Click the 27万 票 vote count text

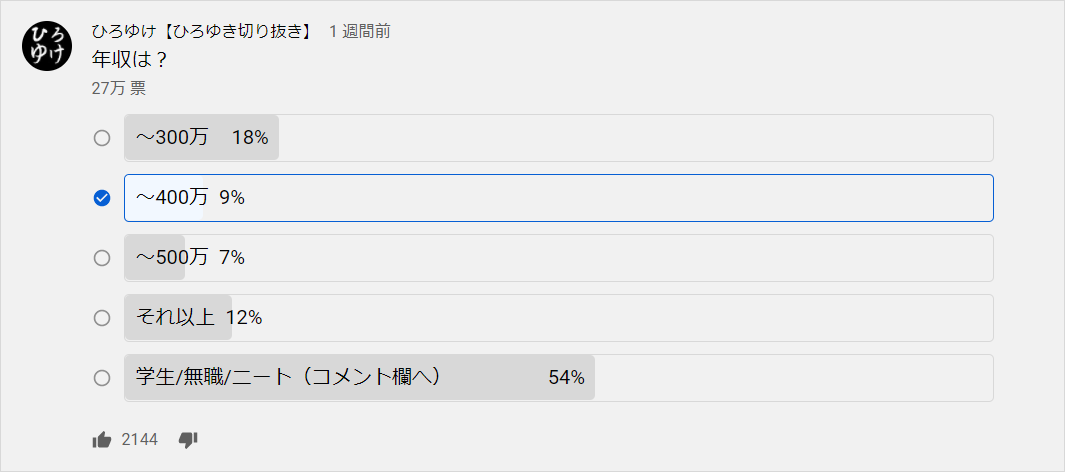[118, 88]
